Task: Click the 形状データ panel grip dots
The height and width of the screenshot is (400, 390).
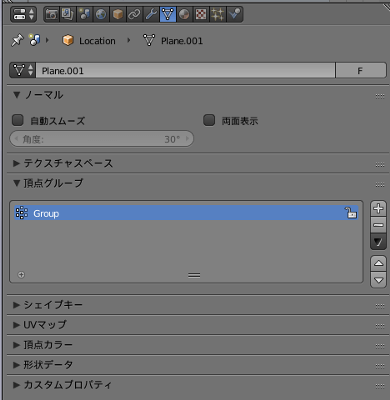Action: [x=380, y=366]
